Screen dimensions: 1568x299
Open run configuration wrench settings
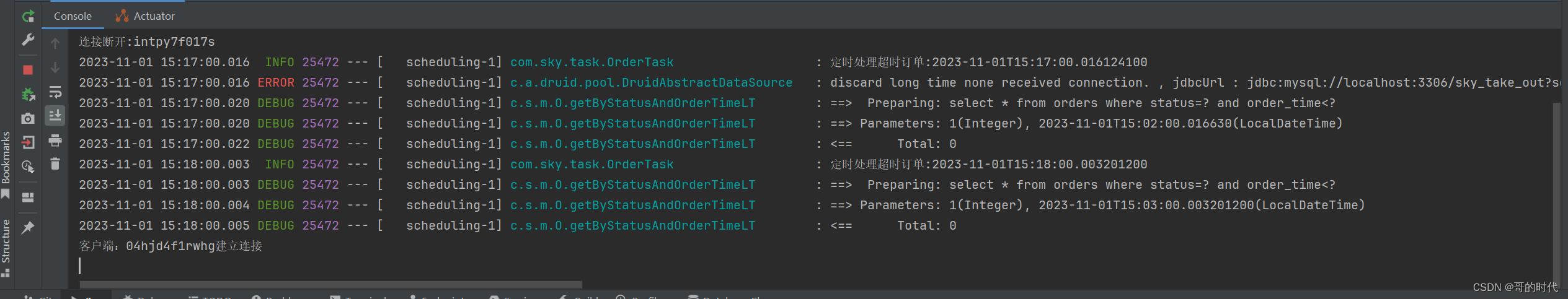tap(28, 40)
